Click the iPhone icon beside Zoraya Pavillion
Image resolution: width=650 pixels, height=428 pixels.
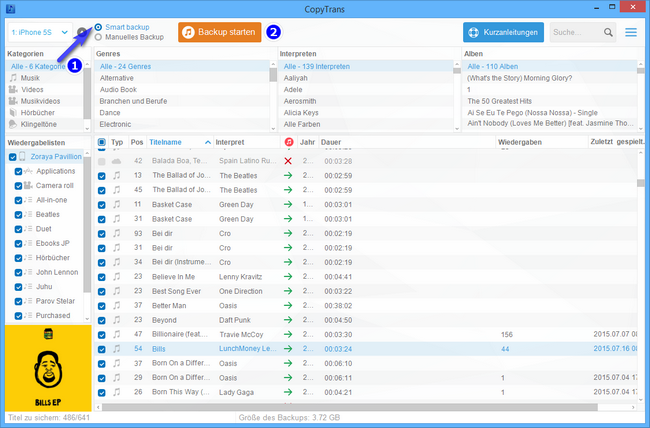(x=23, y=157)
